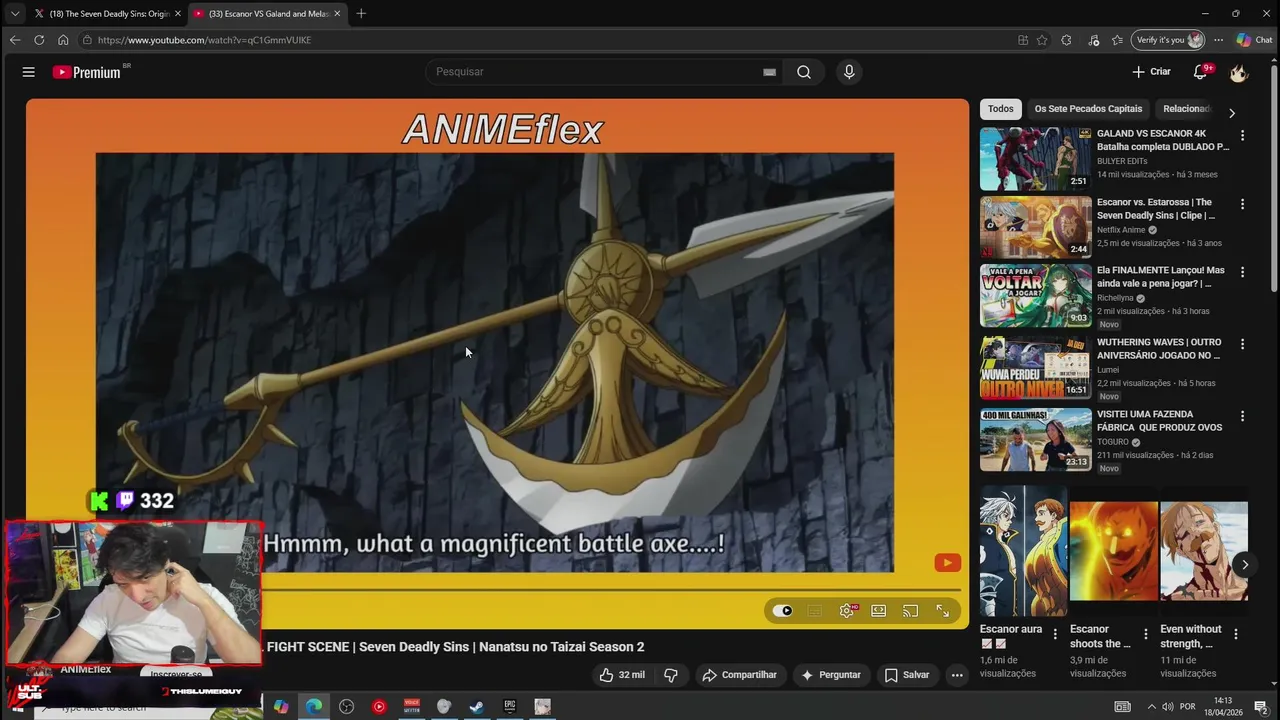
Task: Add page to favorites star icon
Action: tap(1042, 40)
